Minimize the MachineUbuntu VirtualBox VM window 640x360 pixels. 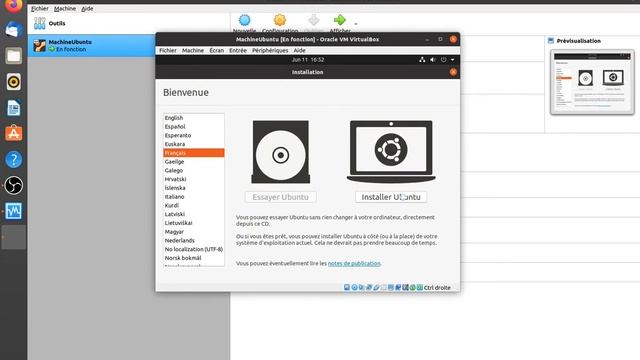pyautogui.click(x=427, y=40)
